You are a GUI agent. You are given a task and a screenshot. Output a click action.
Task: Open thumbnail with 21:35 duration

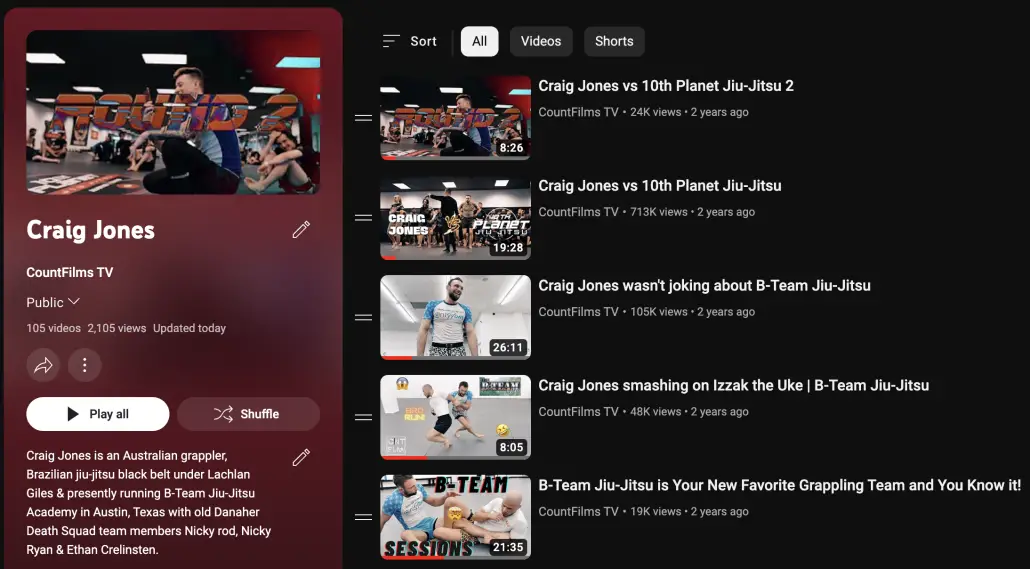455,517
